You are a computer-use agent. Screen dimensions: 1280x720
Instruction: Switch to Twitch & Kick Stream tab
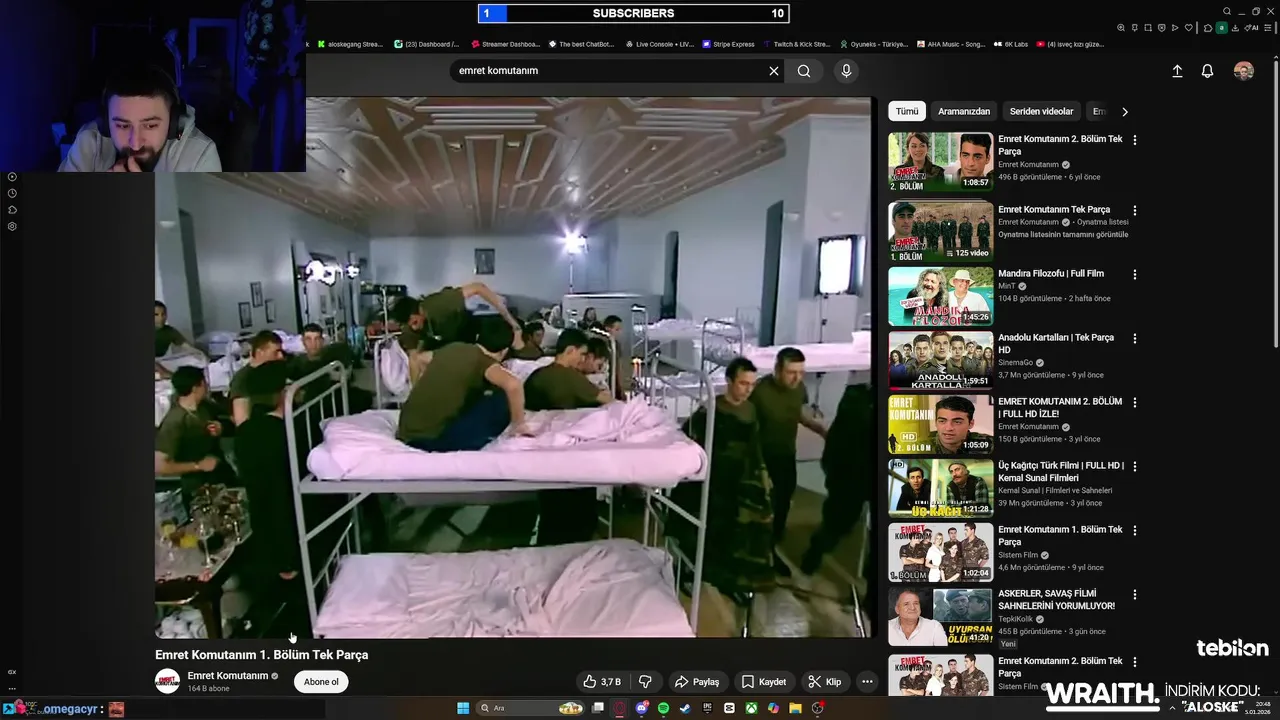point(798,44)
